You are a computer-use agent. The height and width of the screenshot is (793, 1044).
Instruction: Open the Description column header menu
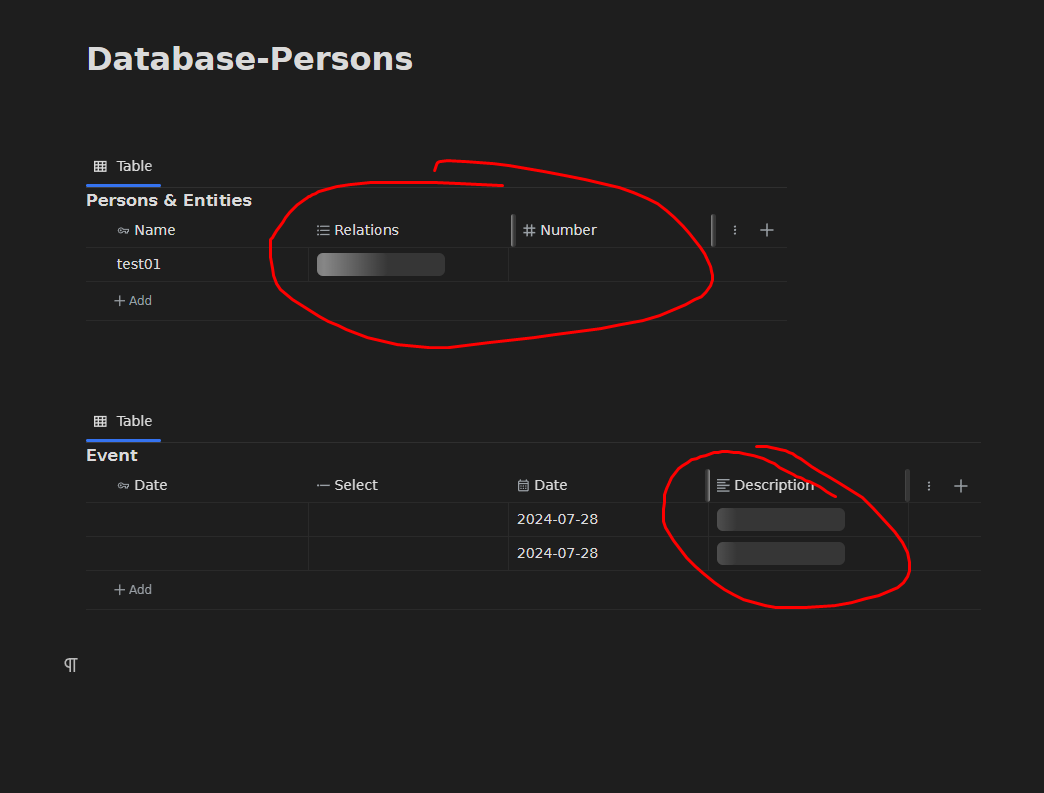(x=773, y=485)
